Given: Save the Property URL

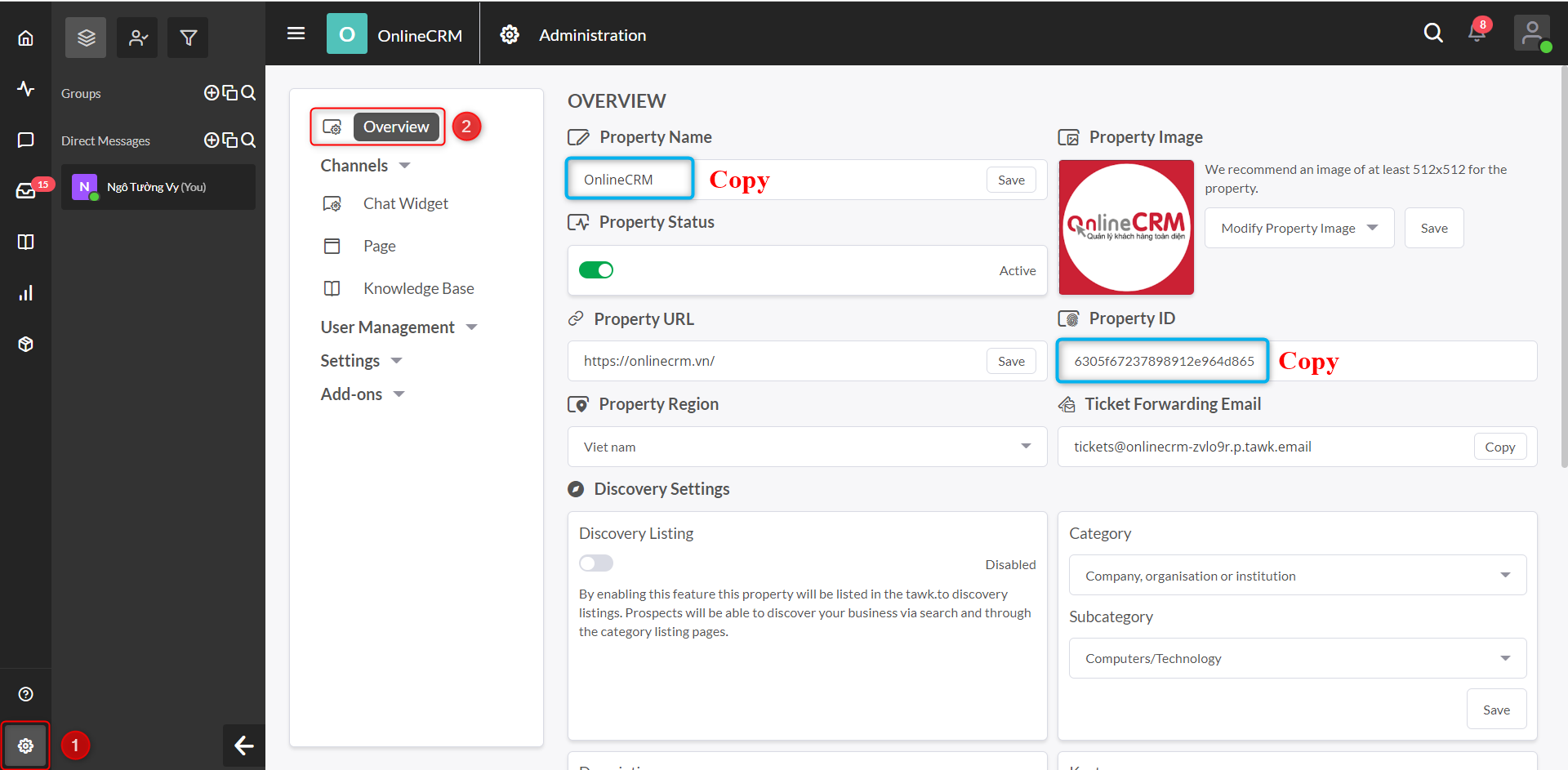Looking at the screenshot, I should click(x=1011, y=361).
